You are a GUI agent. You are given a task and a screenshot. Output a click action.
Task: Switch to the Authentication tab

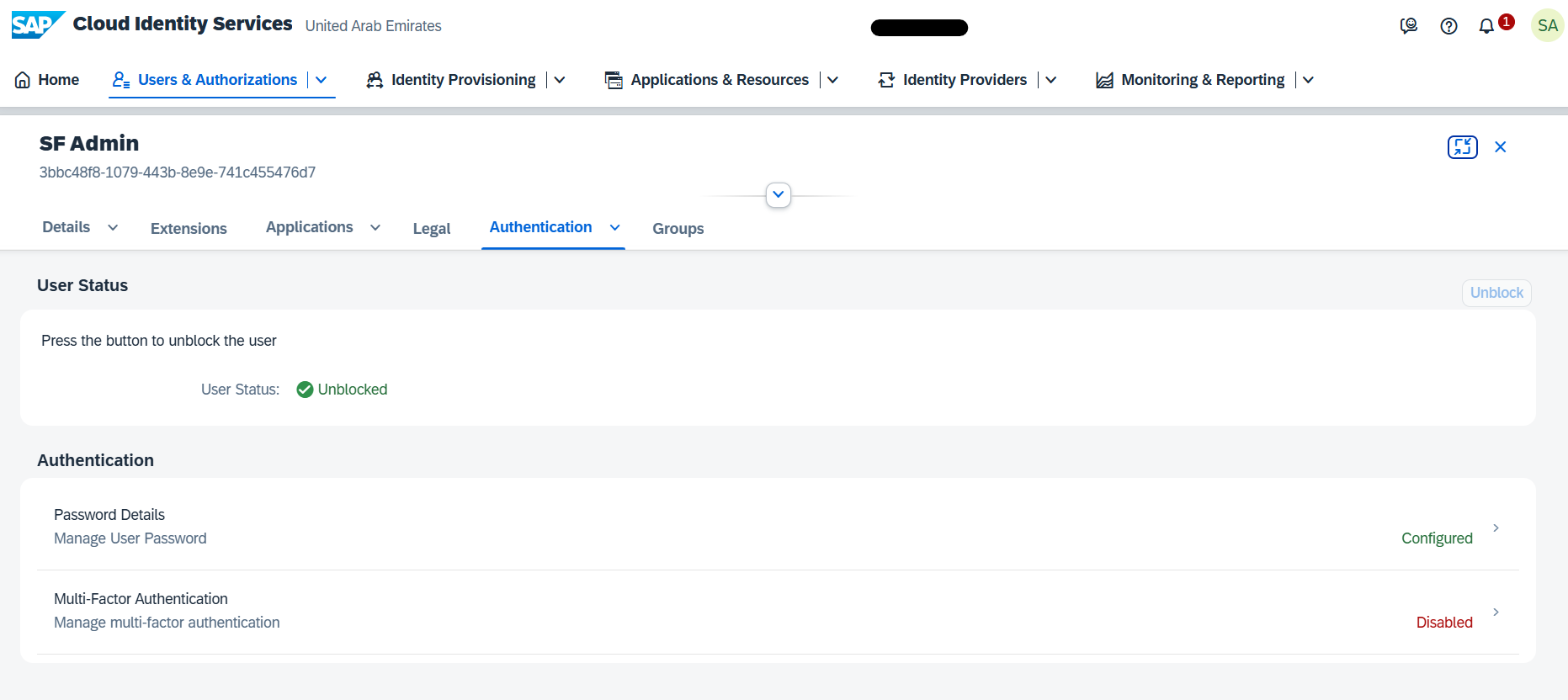[541, 227]
